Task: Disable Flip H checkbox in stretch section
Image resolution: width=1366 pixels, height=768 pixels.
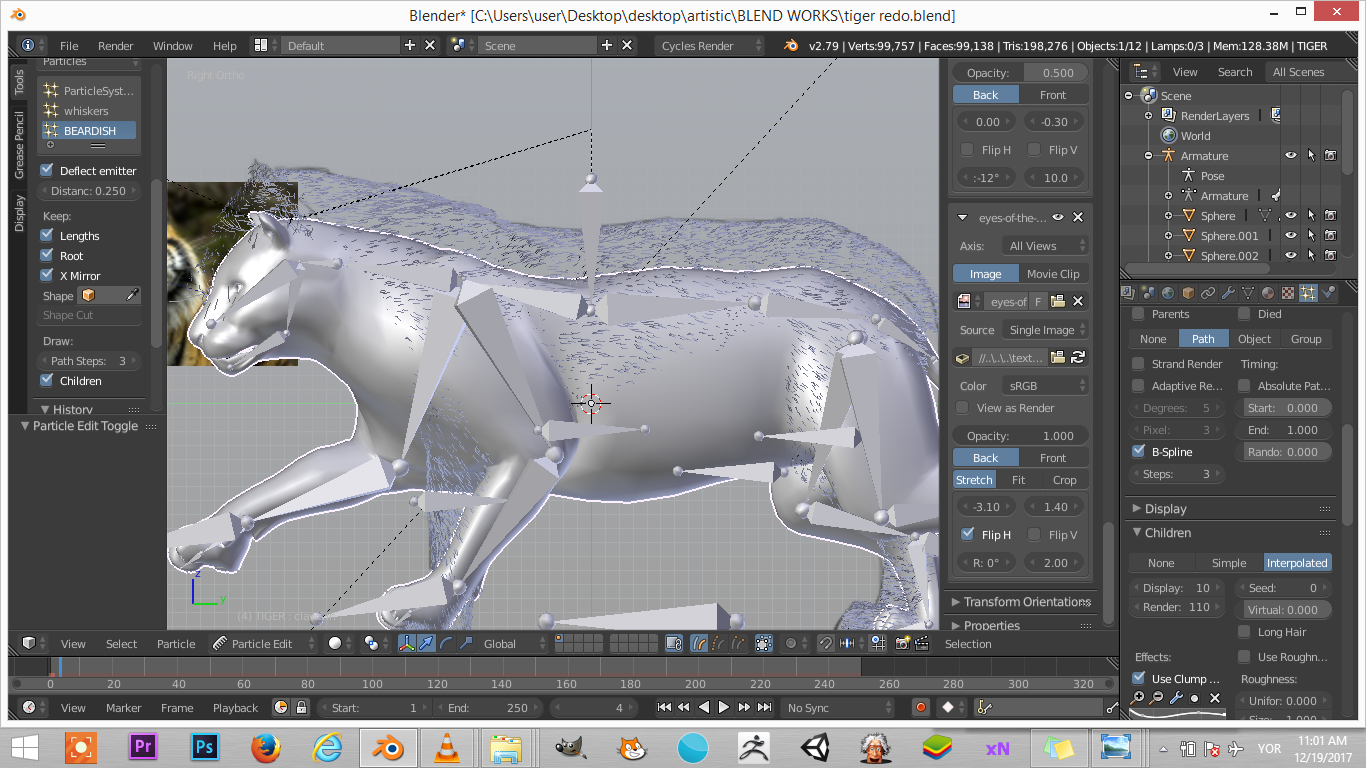Action: click(967, 534)
